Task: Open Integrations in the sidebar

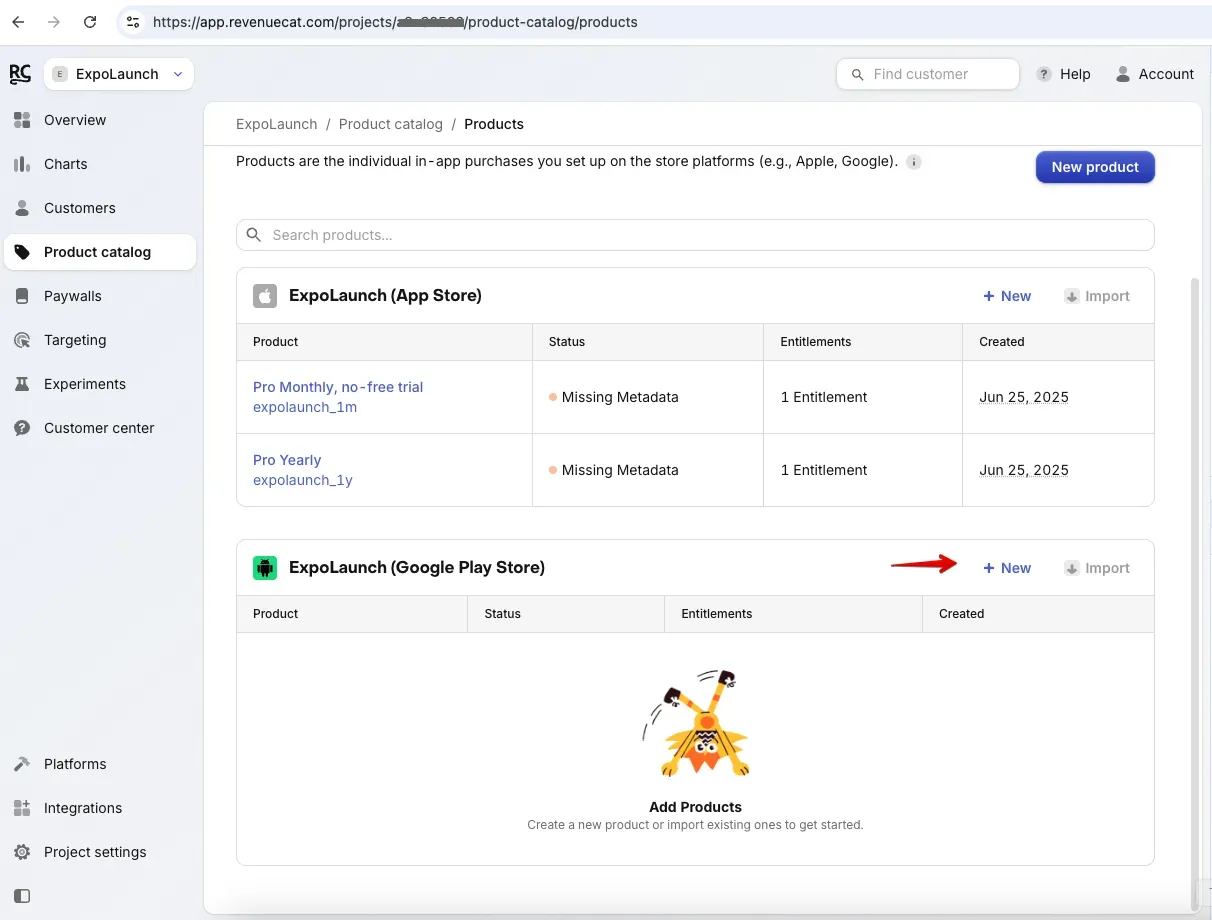Action: 100,808
